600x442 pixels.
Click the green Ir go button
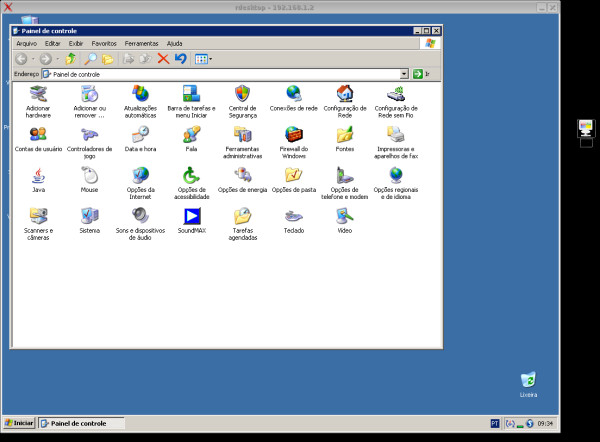421,74
